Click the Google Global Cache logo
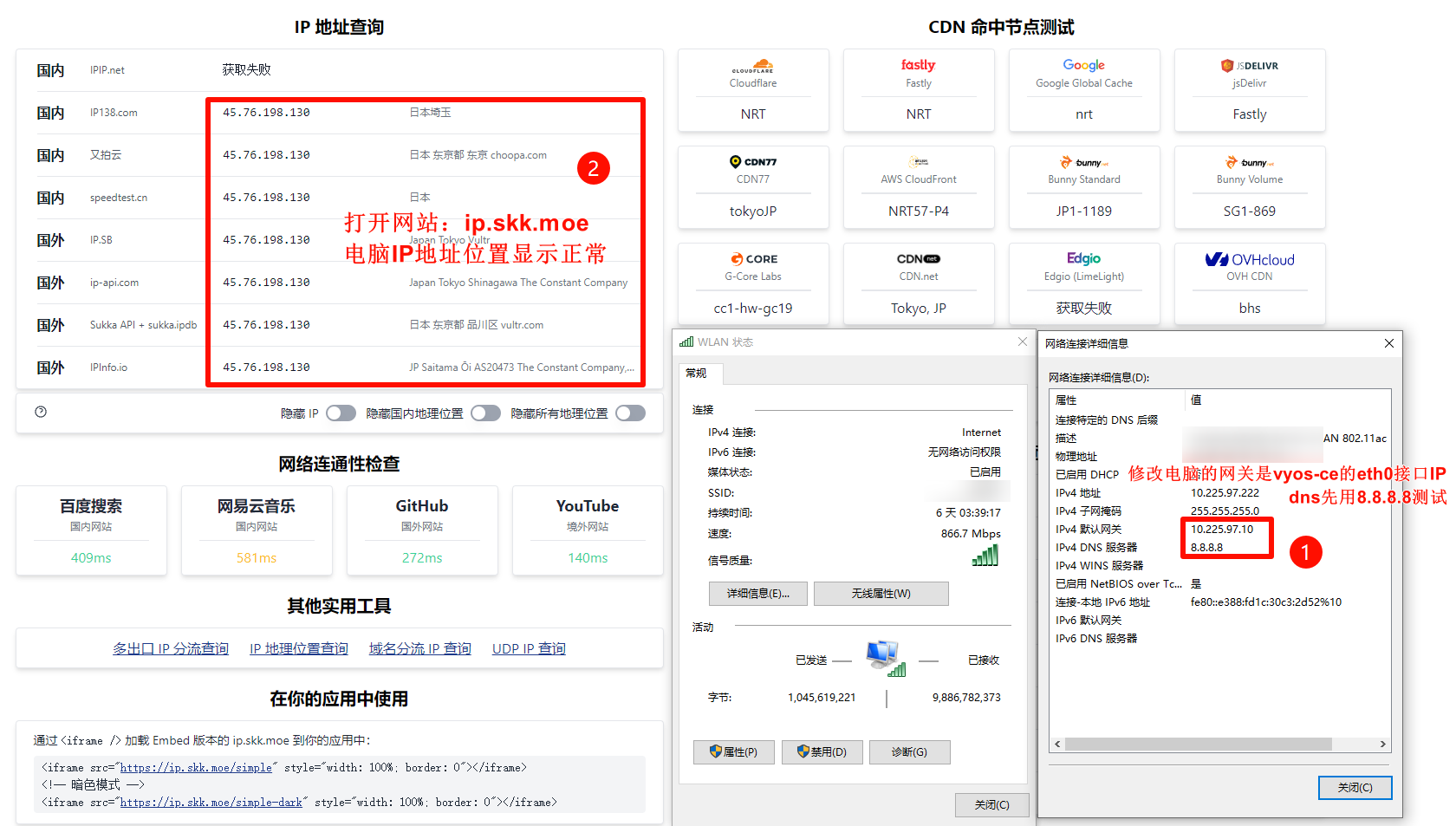 (x=1083, y=65)
